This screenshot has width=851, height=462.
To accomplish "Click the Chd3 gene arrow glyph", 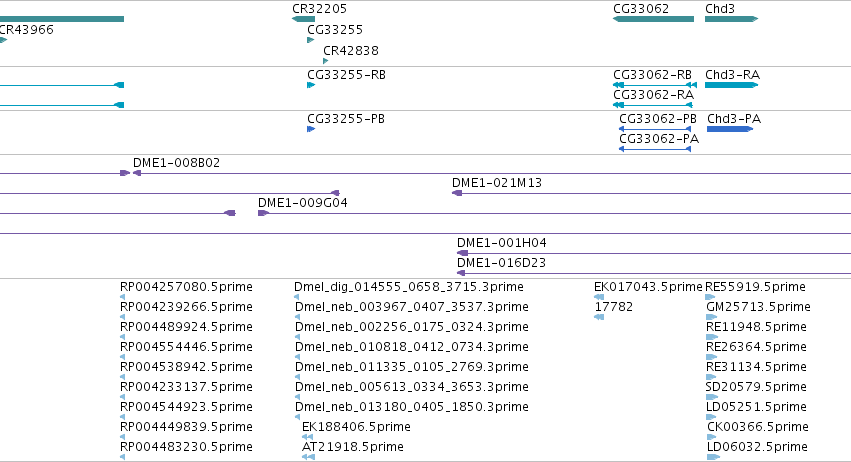I will tap(731, 19).
